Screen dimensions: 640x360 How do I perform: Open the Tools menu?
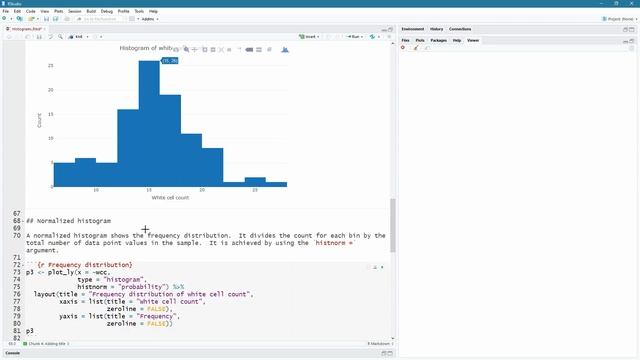pyautogui.click(x=139, y=11)
